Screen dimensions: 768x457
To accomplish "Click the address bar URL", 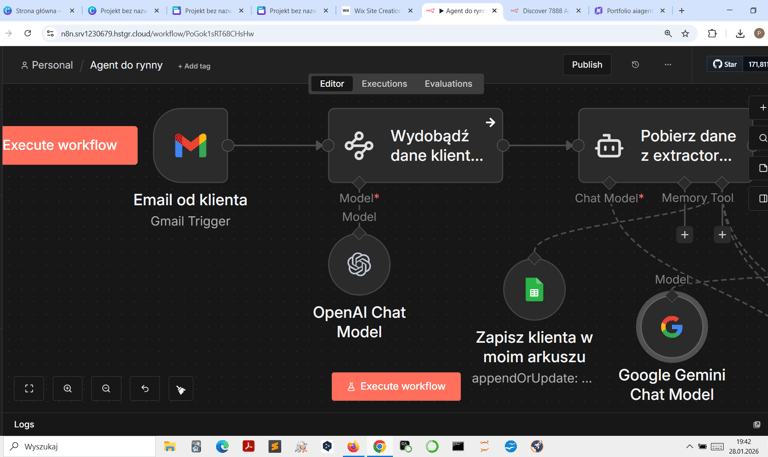I will [x=157, y=34].
